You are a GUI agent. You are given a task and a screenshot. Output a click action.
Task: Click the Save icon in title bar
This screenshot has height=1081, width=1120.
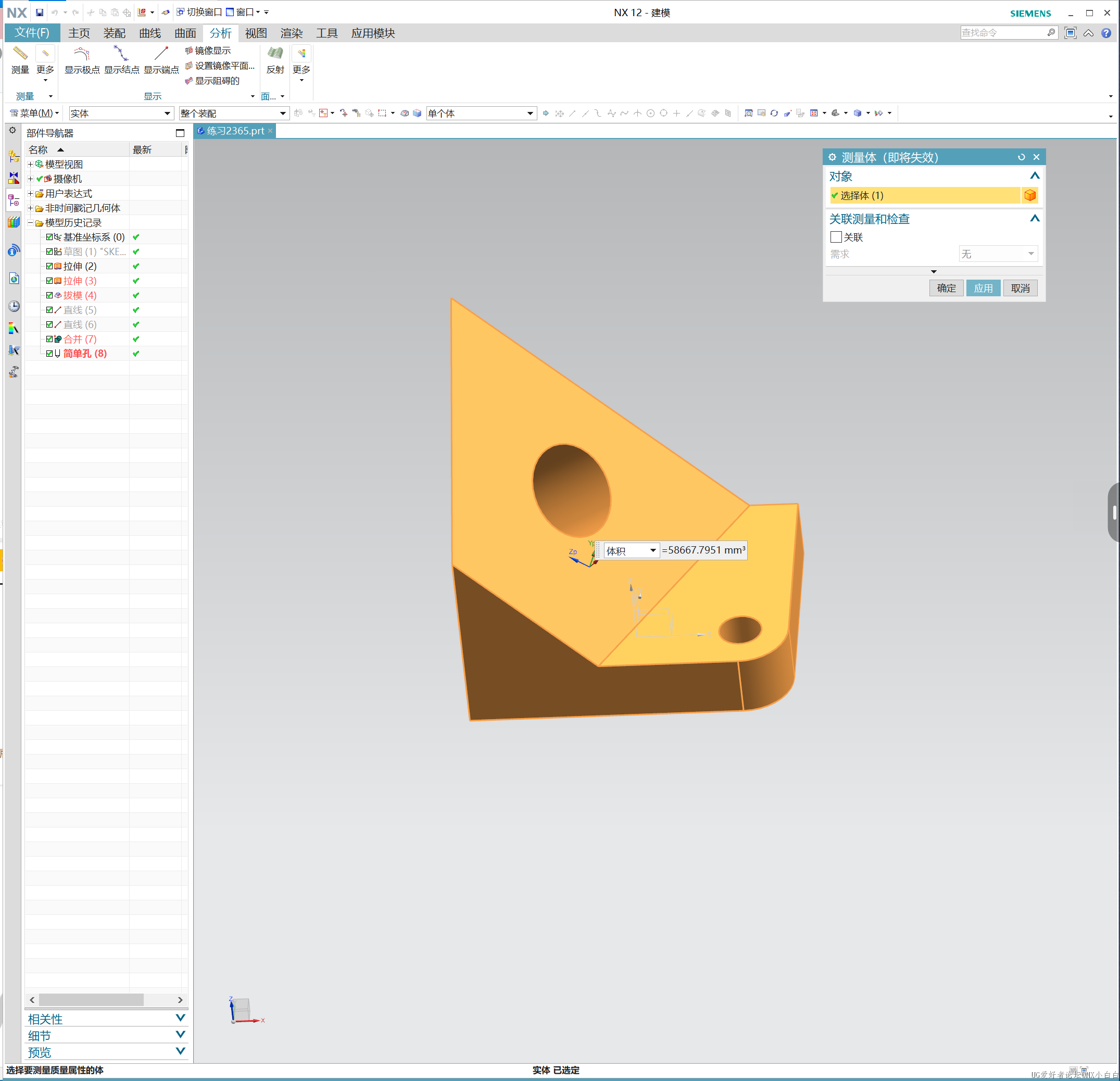tap(40, 12)
